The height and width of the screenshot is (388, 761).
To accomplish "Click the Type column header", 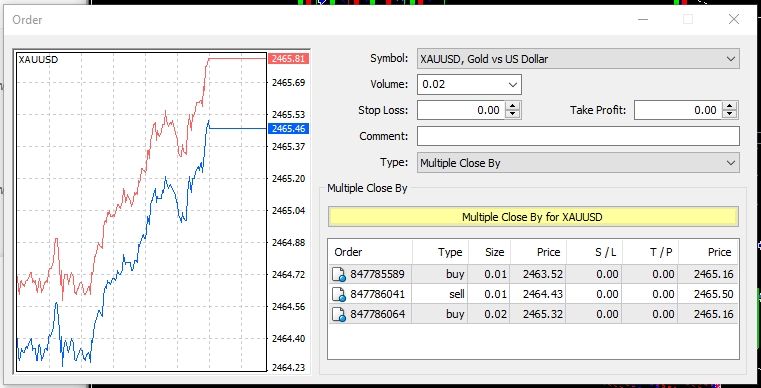I will point(441,252).
